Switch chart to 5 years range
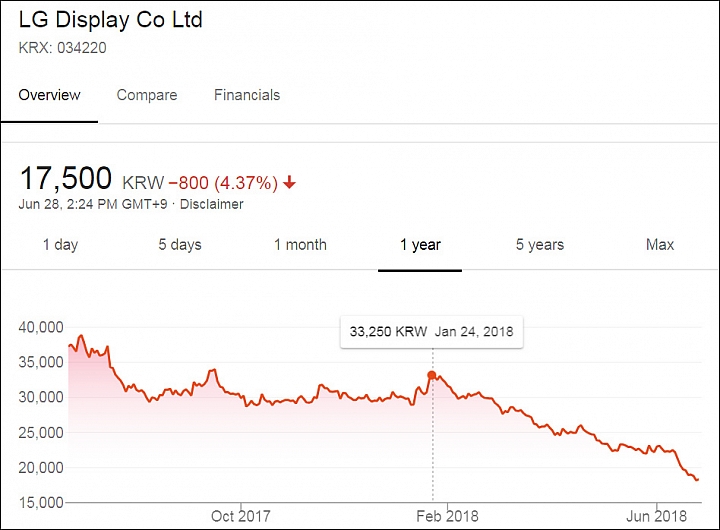The width and height of the screenshot is (720, 530). tap(540, 245)
